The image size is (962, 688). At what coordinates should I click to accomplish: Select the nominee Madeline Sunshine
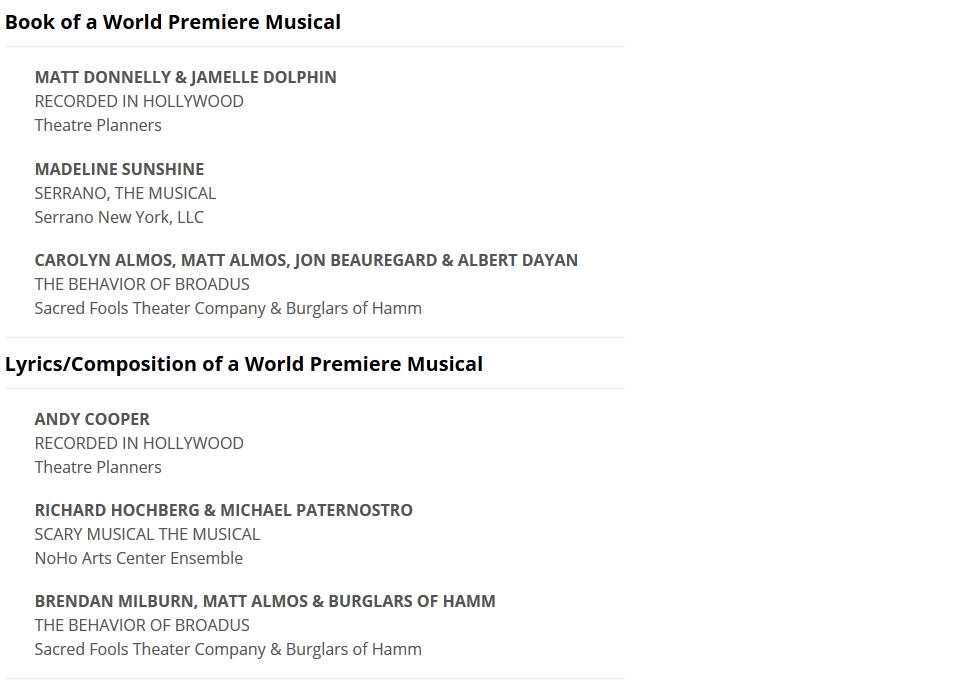119,169
